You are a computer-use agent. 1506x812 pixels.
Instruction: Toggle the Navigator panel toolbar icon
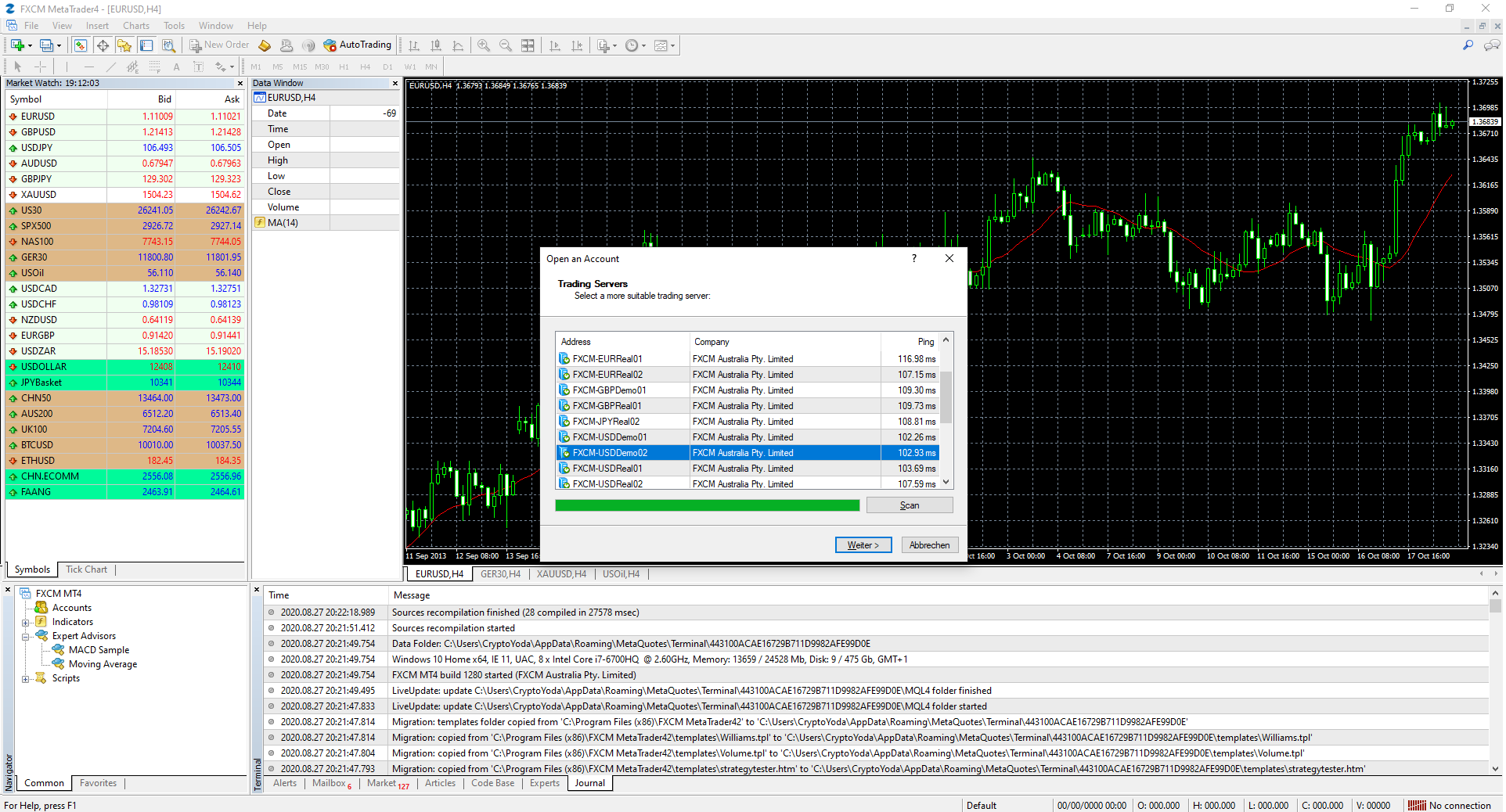pos(124,45)
